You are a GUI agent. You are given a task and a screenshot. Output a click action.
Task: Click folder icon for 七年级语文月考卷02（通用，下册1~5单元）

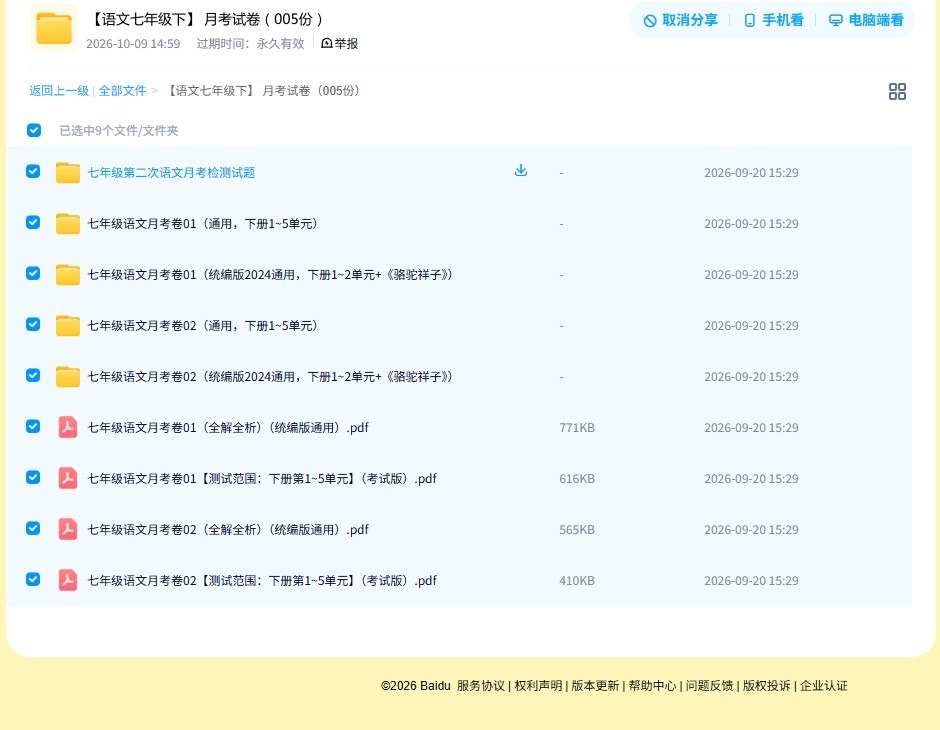[68, 325]
